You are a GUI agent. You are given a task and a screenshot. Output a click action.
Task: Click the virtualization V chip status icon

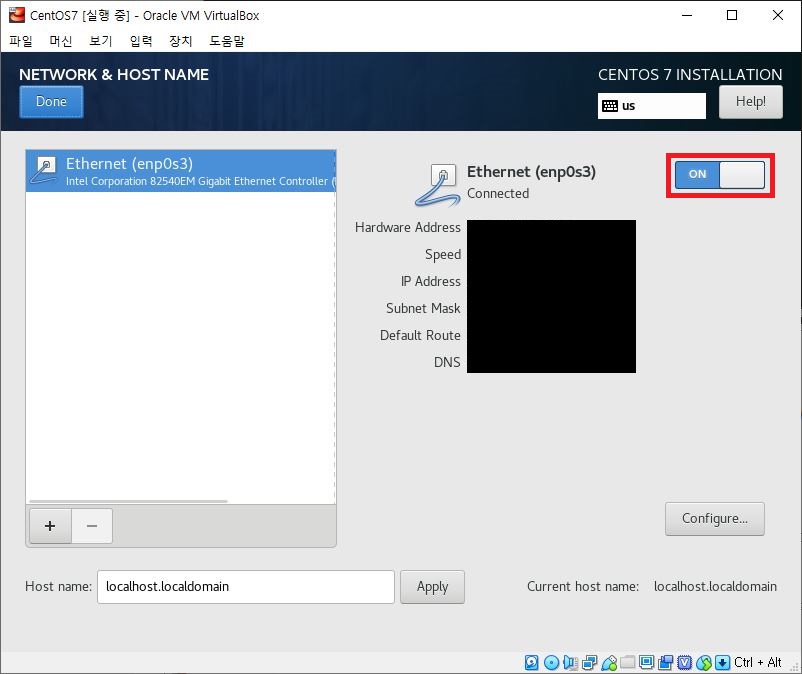[x=684, y=662]
